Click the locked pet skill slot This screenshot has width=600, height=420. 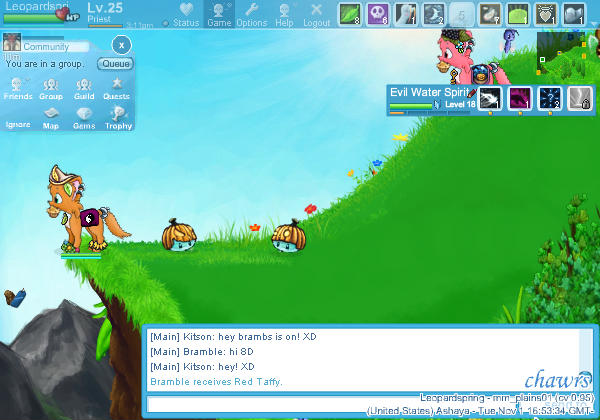[x=580, y=98]
